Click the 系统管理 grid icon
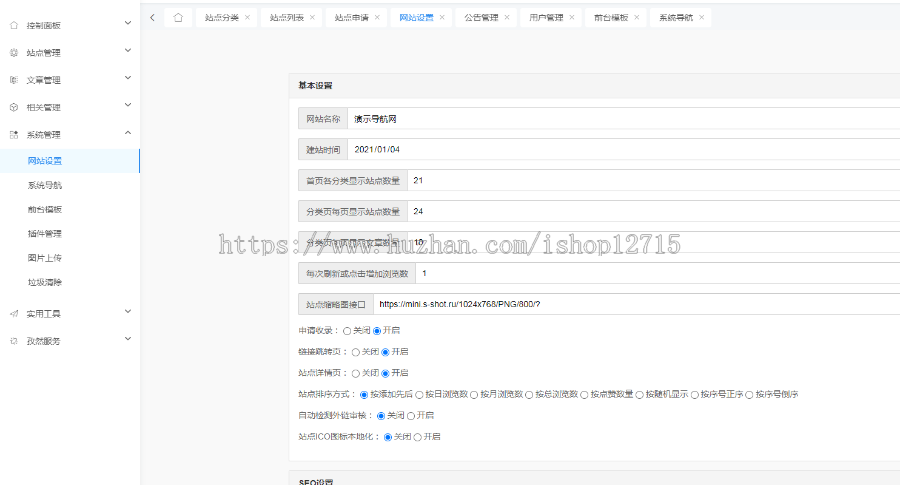This screenshot has width=900, height=485. [14, 135]
